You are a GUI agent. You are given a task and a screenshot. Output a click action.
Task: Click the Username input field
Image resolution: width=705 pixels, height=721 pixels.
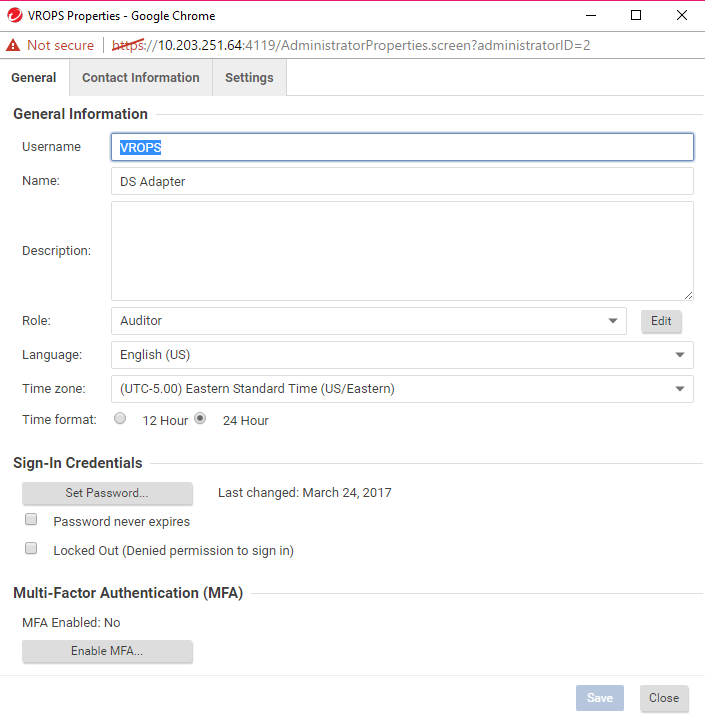click(x=401, y=147)
